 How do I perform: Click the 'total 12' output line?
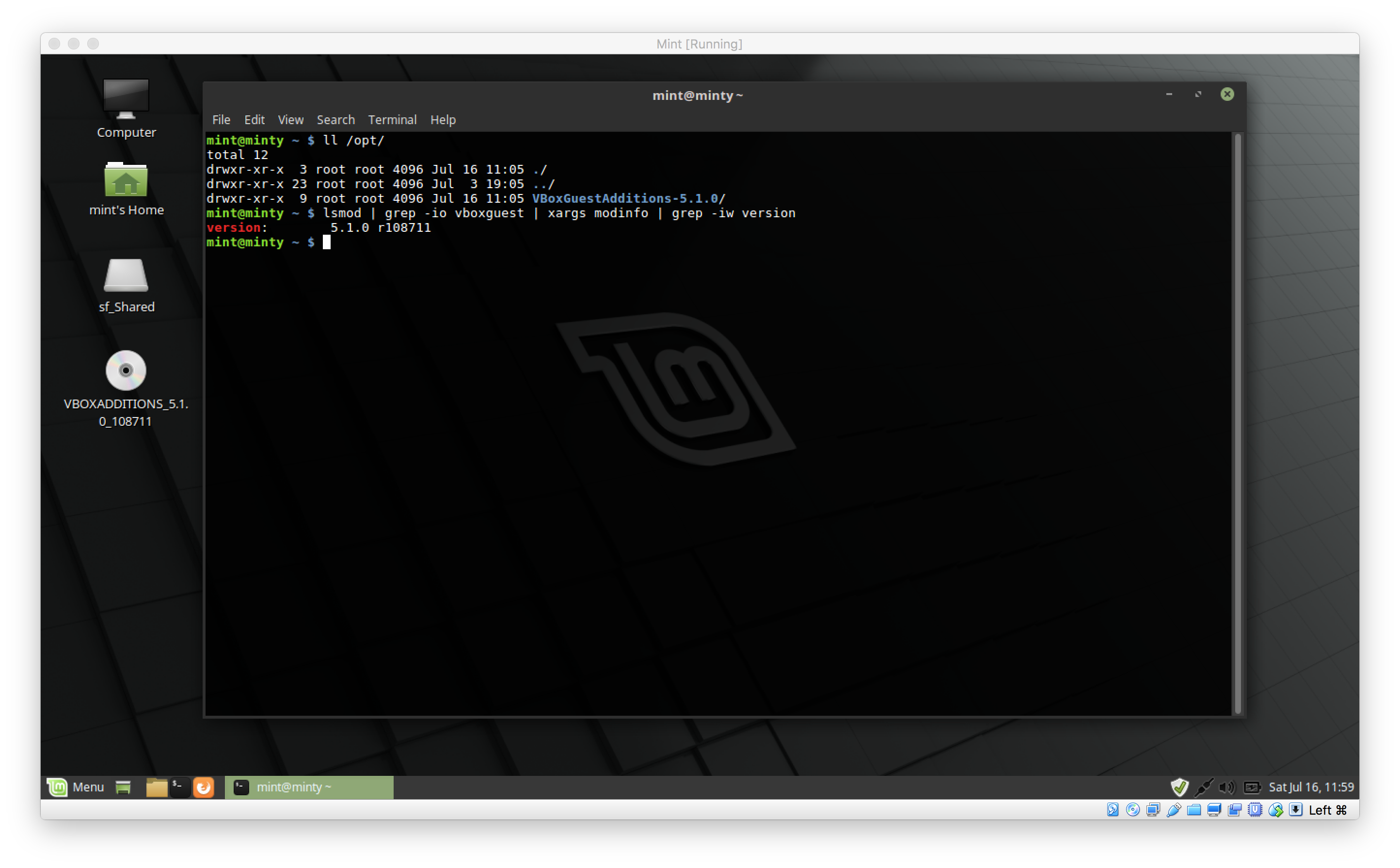click(x=238, y=155)
